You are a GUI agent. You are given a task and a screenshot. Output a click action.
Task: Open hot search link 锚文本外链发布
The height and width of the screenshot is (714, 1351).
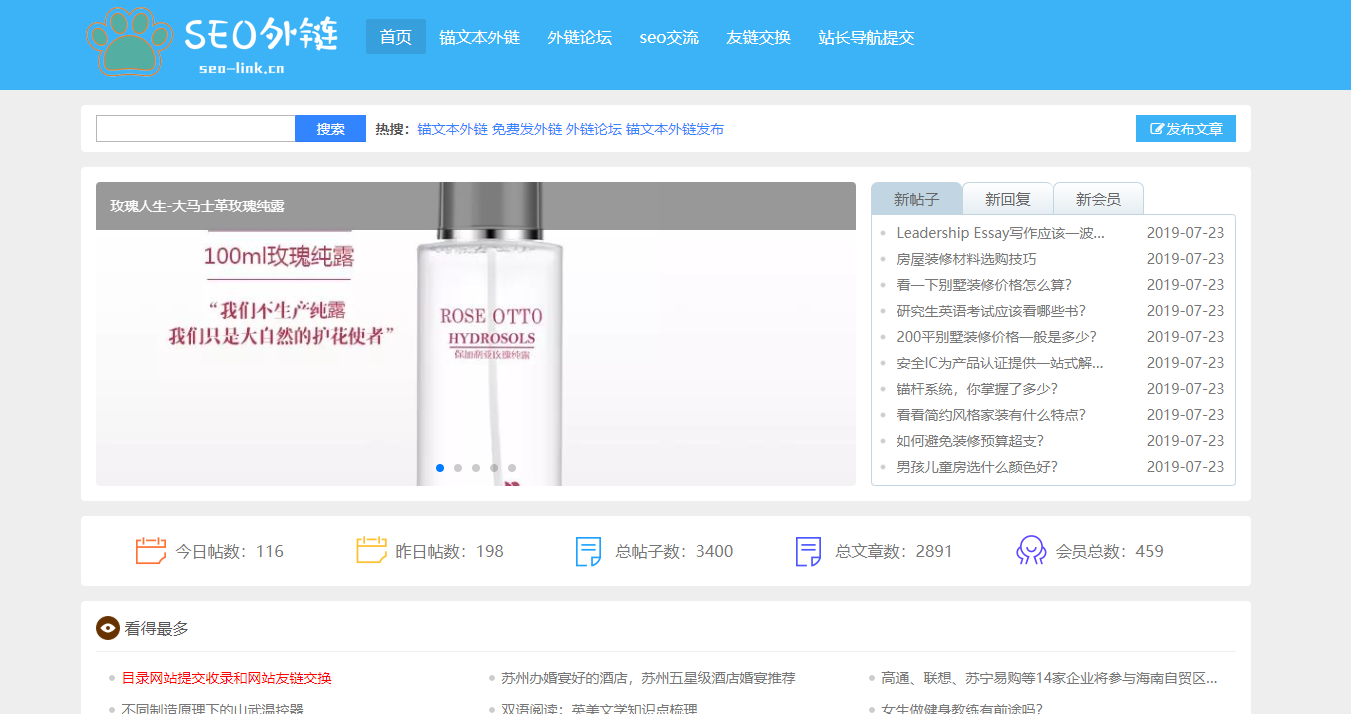[675, 129]
